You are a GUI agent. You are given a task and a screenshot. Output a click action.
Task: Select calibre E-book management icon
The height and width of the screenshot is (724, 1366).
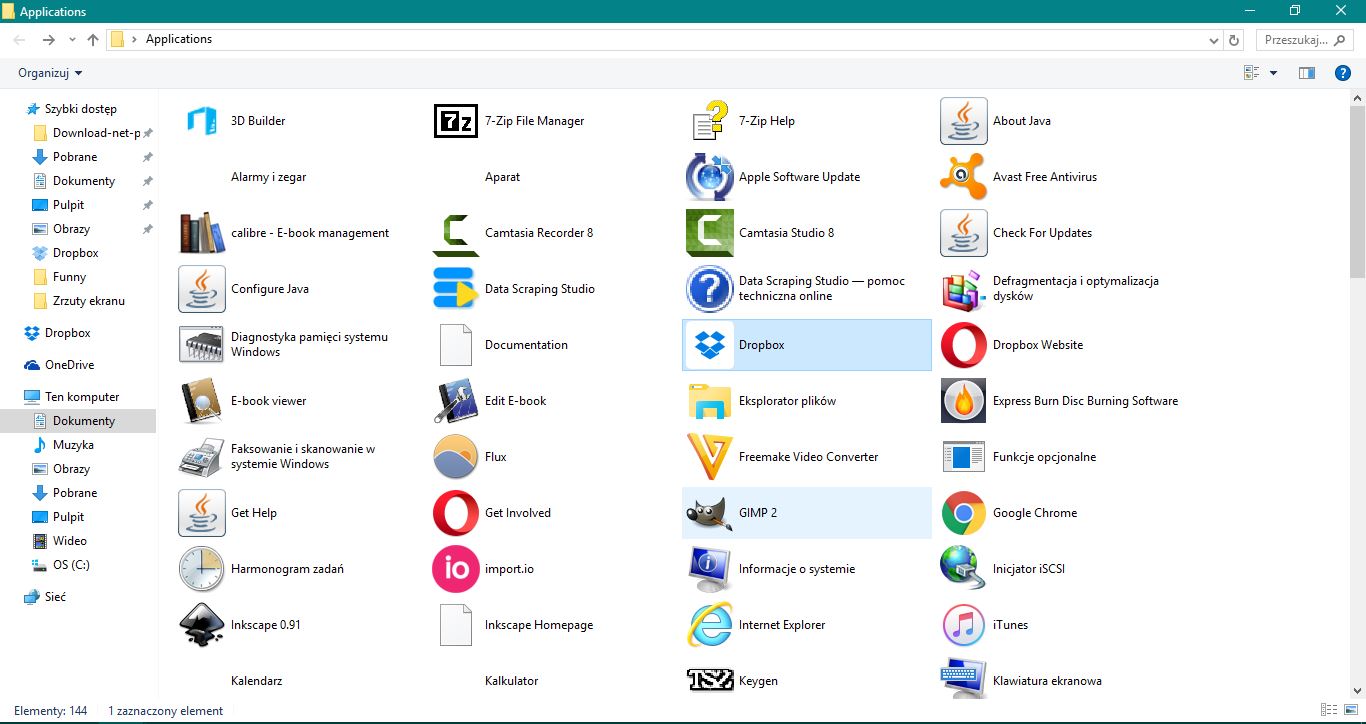202,233
